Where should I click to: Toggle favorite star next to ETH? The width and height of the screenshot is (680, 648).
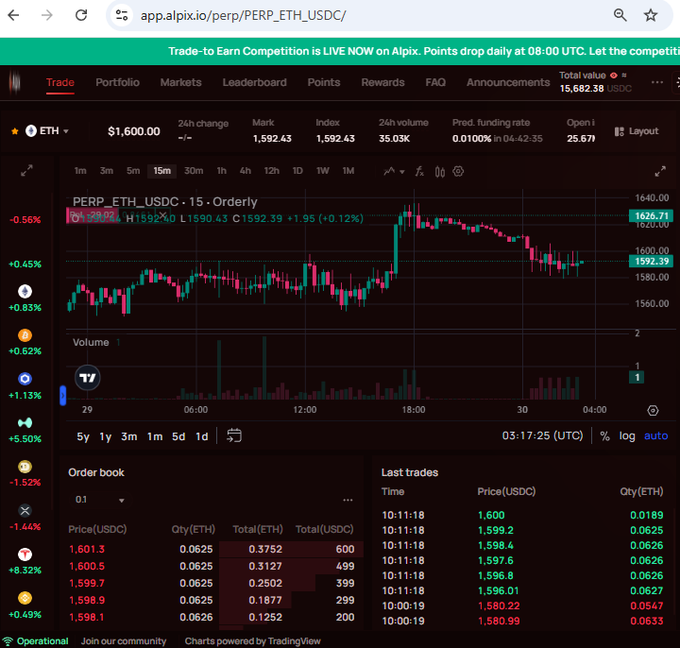(x=15, y=131)
